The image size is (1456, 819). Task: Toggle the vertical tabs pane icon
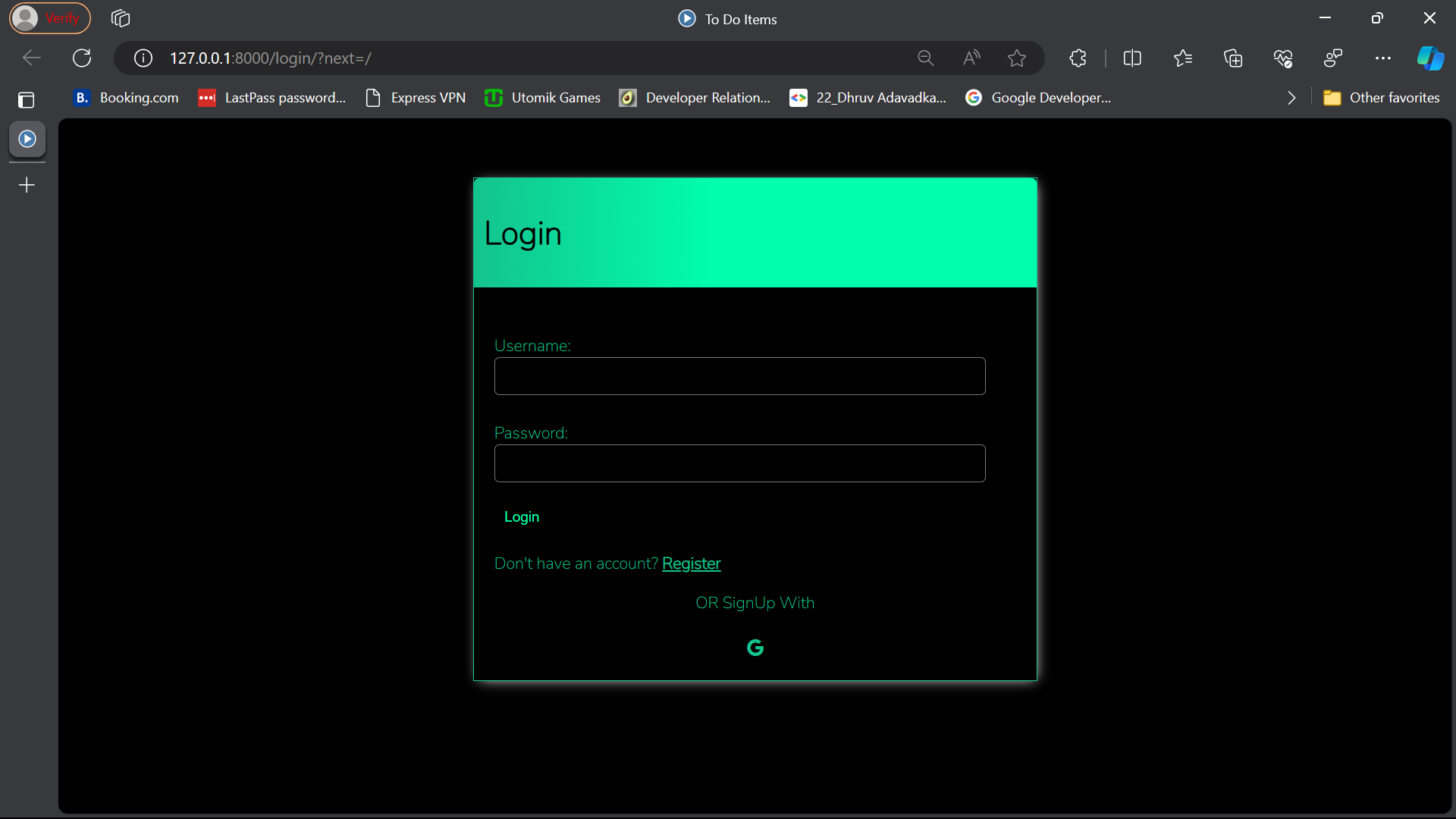(x=27, y=99)
